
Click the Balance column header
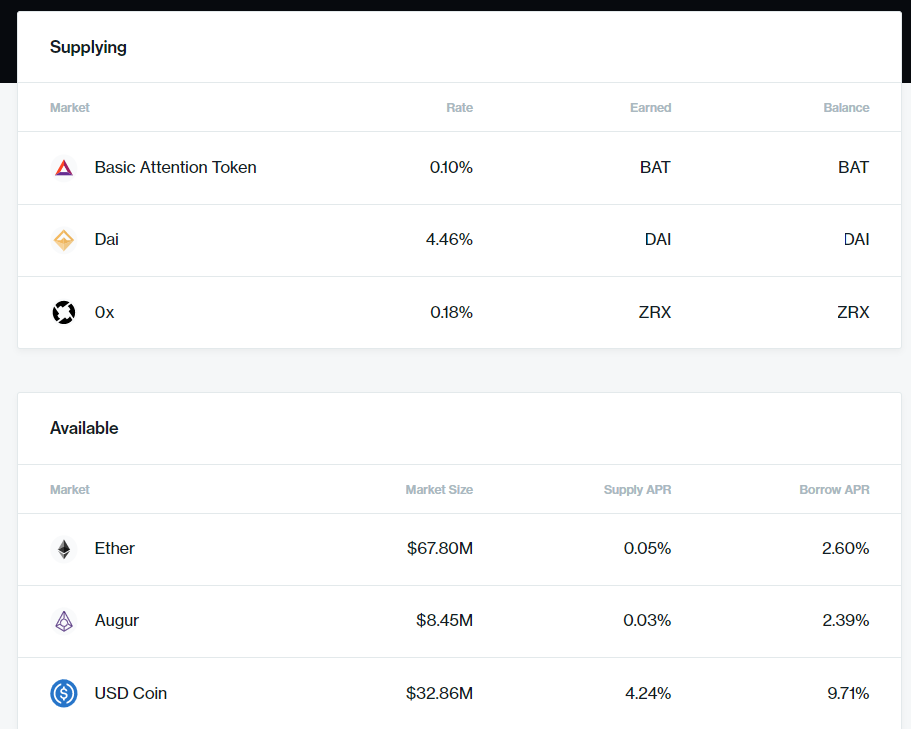847,107
